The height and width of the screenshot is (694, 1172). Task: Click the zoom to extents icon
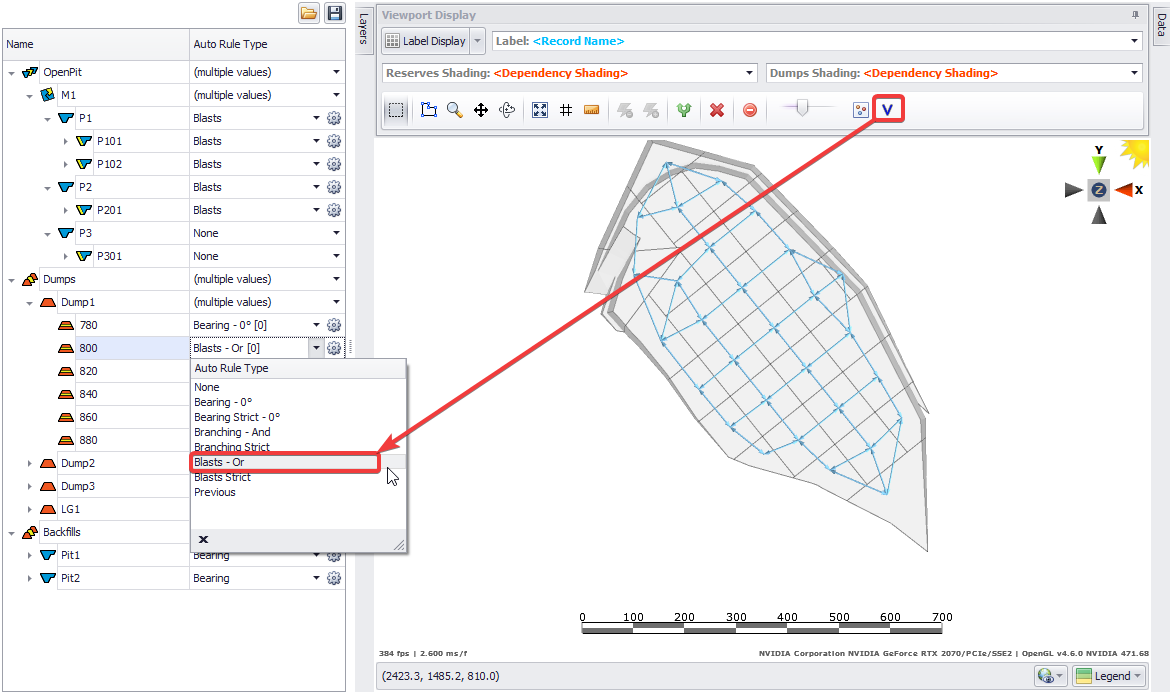540,110
